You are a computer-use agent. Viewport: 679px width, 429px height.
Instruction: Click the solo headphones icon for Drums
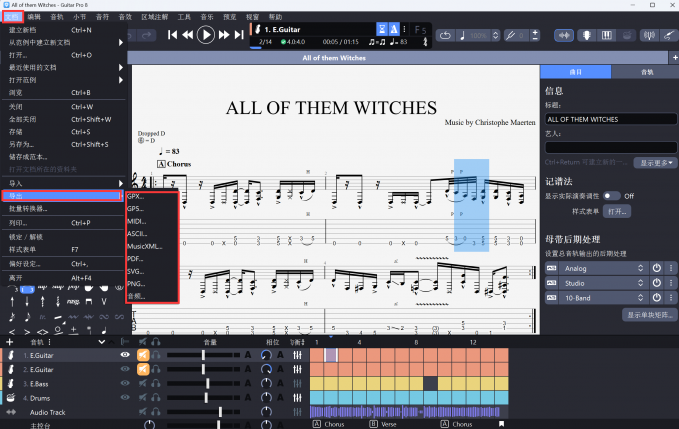[158, 398]
